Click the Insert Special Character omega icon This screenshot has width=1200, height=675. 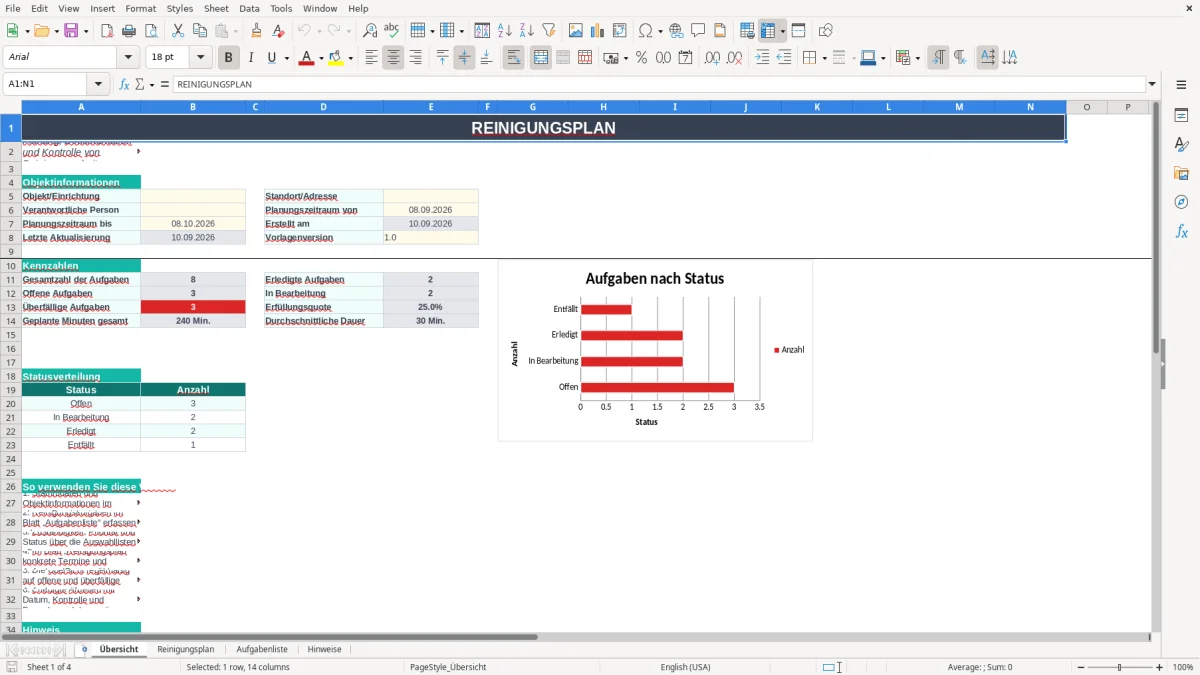(645, 31)
